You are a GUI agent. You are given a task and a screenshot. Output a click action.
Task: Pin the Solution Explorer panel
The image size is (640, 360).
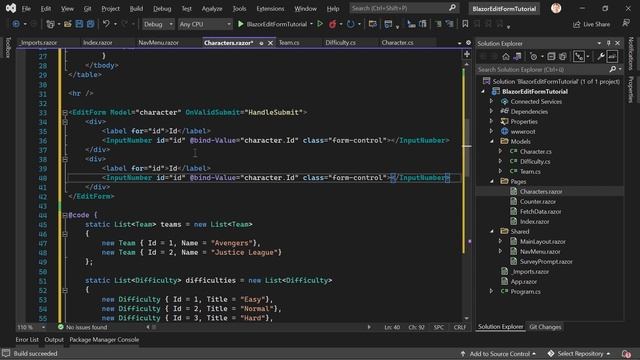tap(608, 43)
